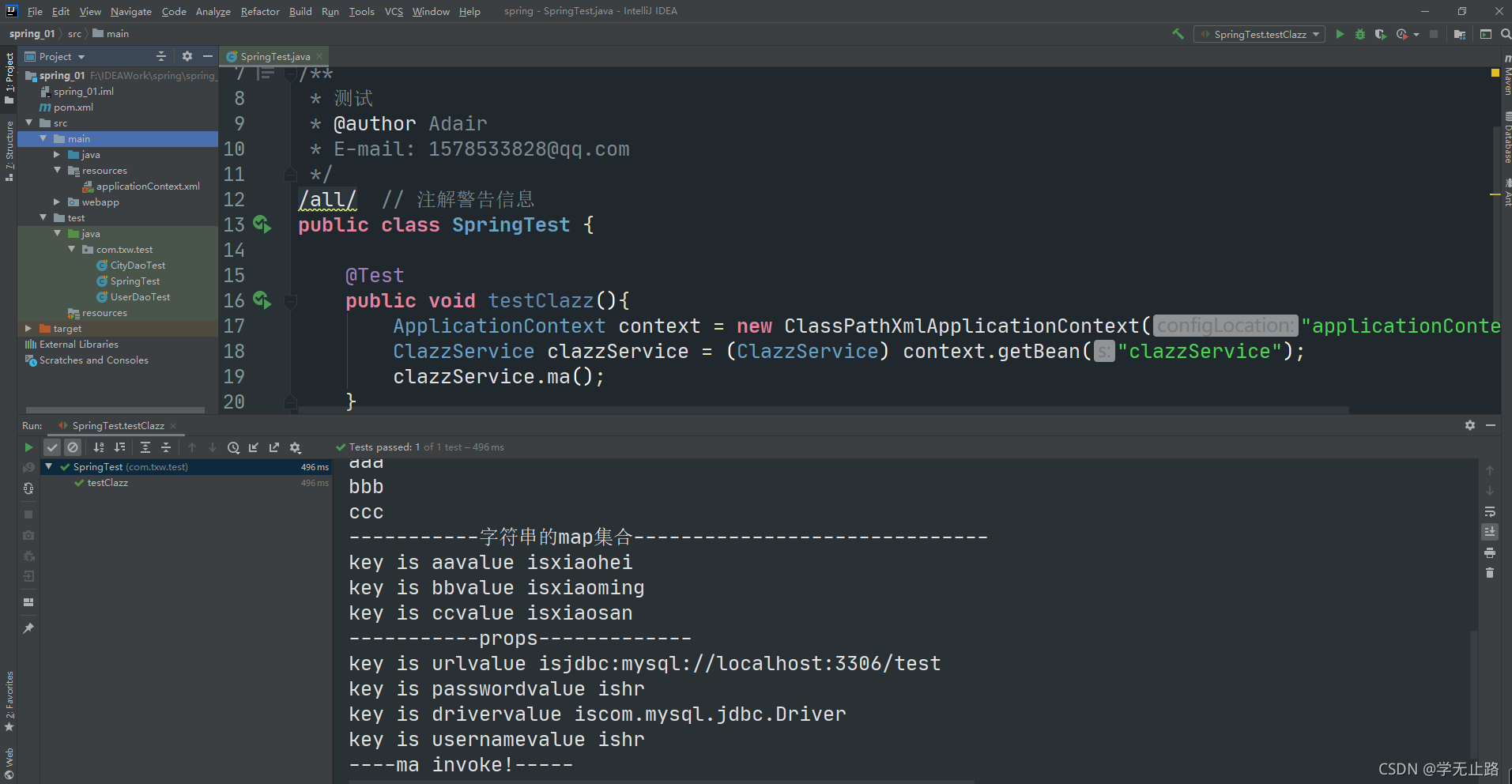1512x784 pixels.
Task: Click the Run panel layout icon
Action: [x=28, y=602]
